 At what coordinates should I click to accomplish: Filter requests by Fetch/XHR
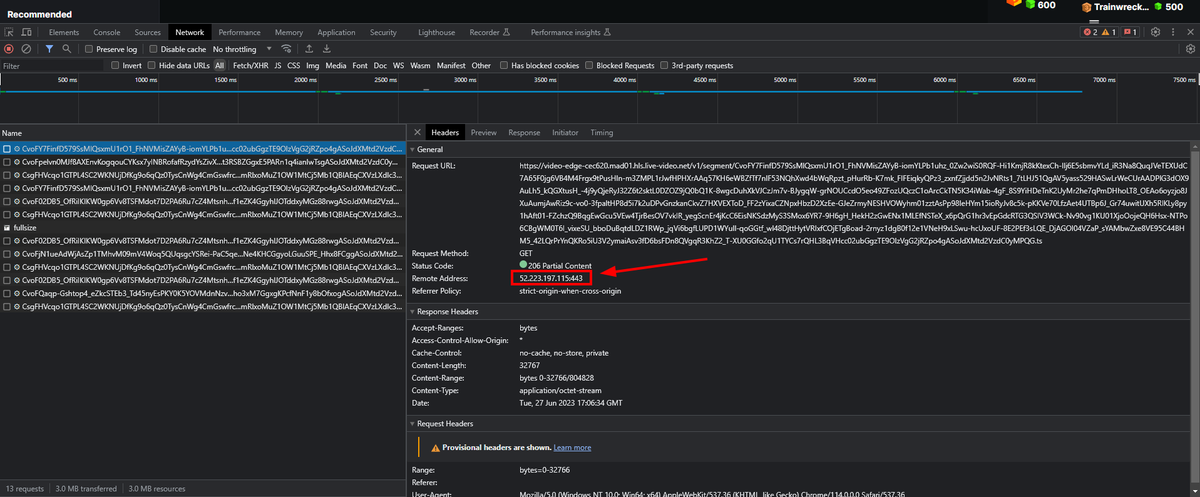point(249,65)
